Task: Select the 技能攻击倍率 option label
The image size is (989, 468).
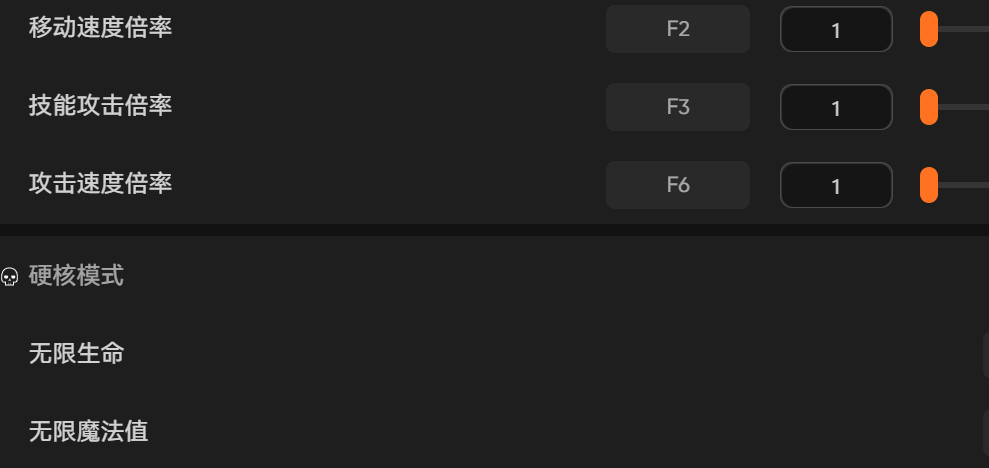Action: tap(100, 106)
